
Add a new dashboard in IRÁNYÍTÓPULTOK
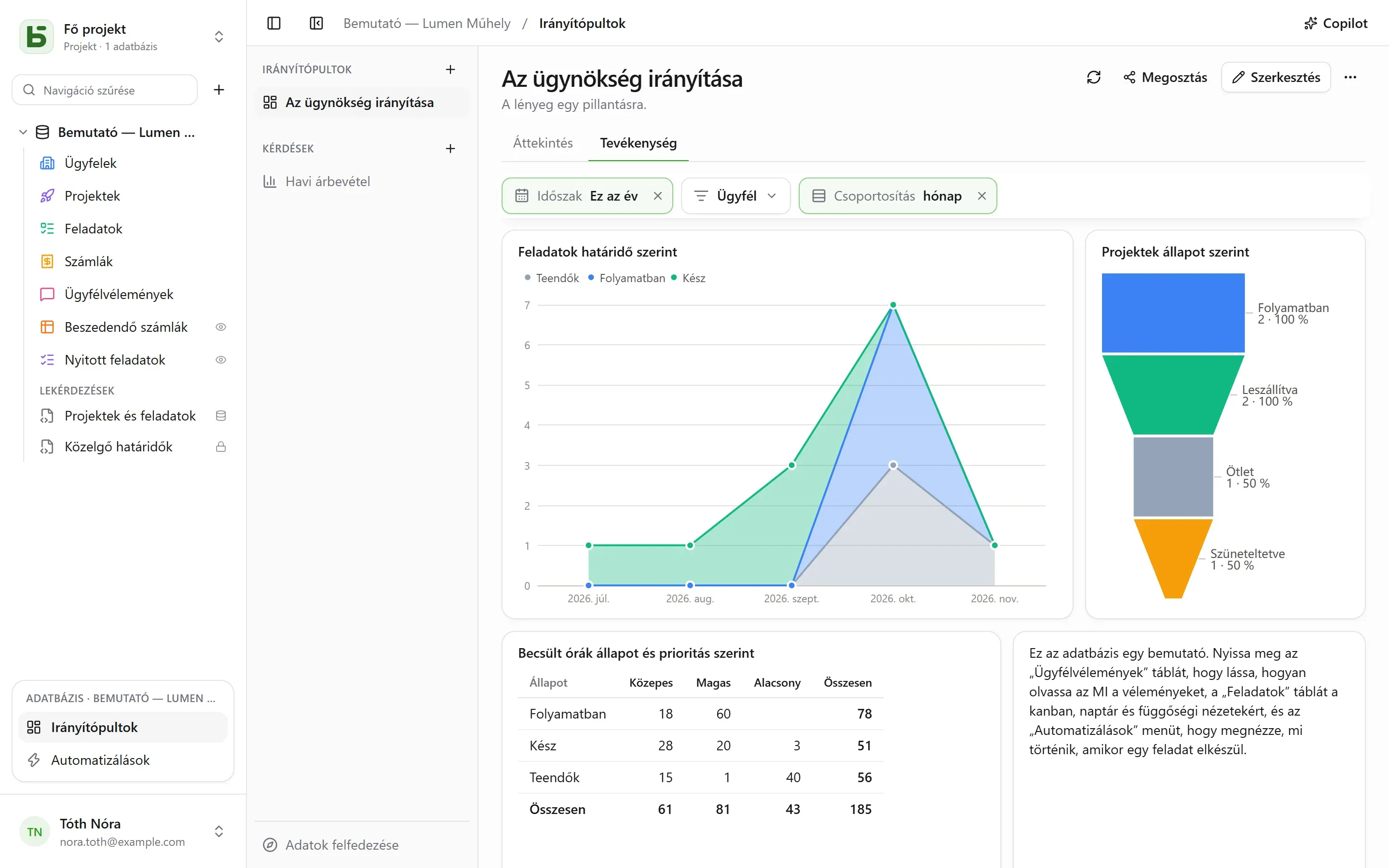[x=450, y=69]
